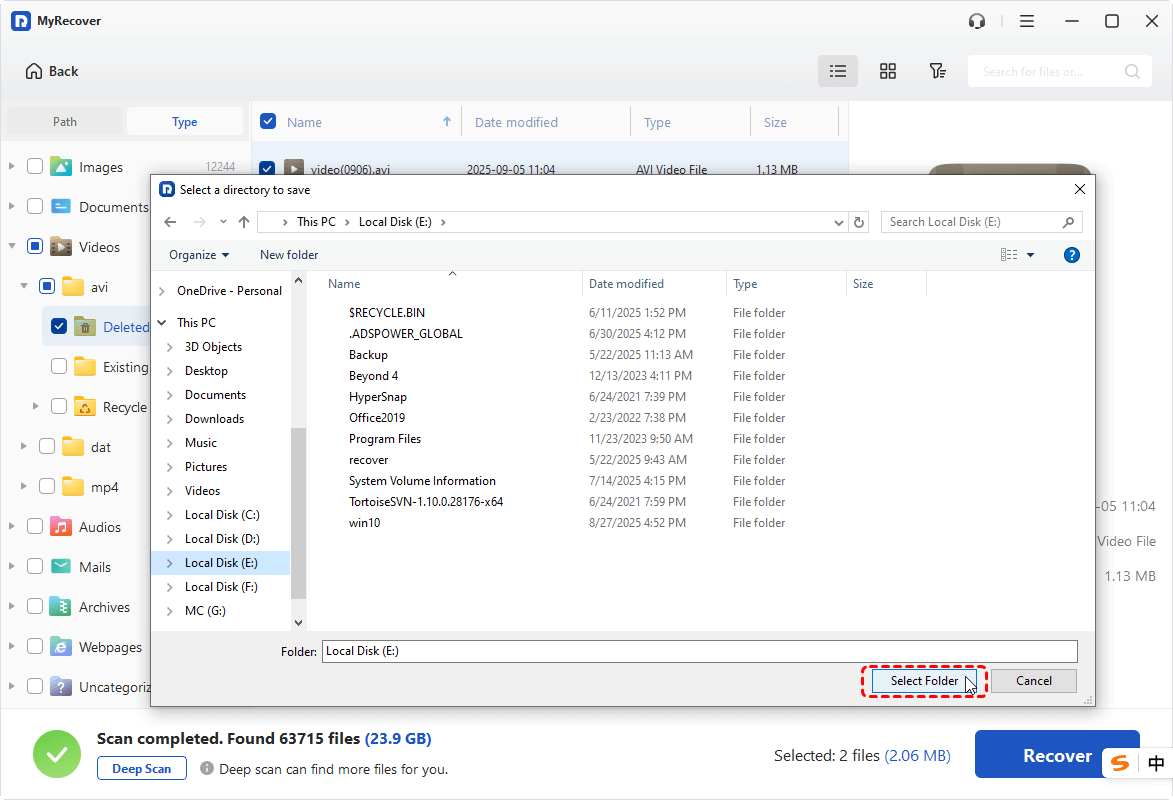
Task: Click the Archives category icon
Action: point(61,606)
